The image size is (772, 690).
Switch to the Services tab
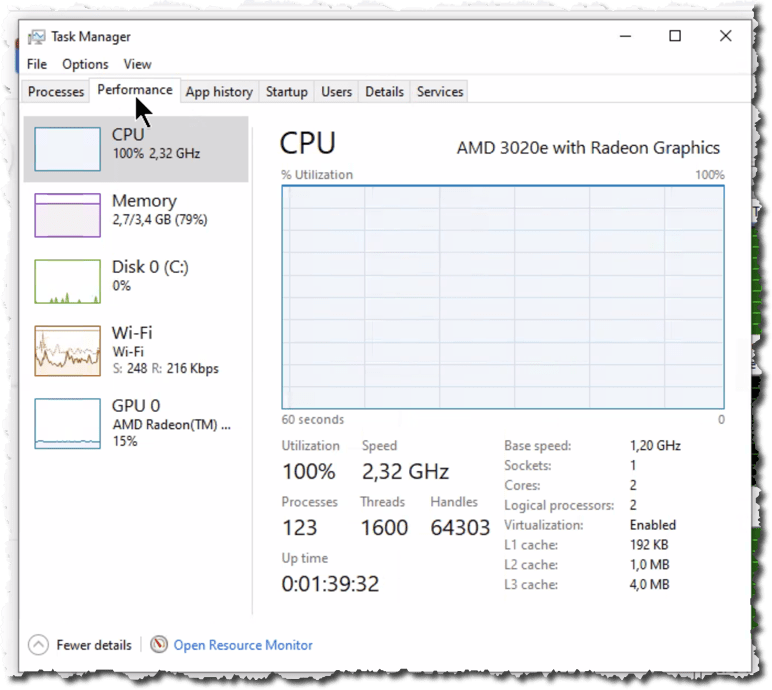(x=440, y=92)
